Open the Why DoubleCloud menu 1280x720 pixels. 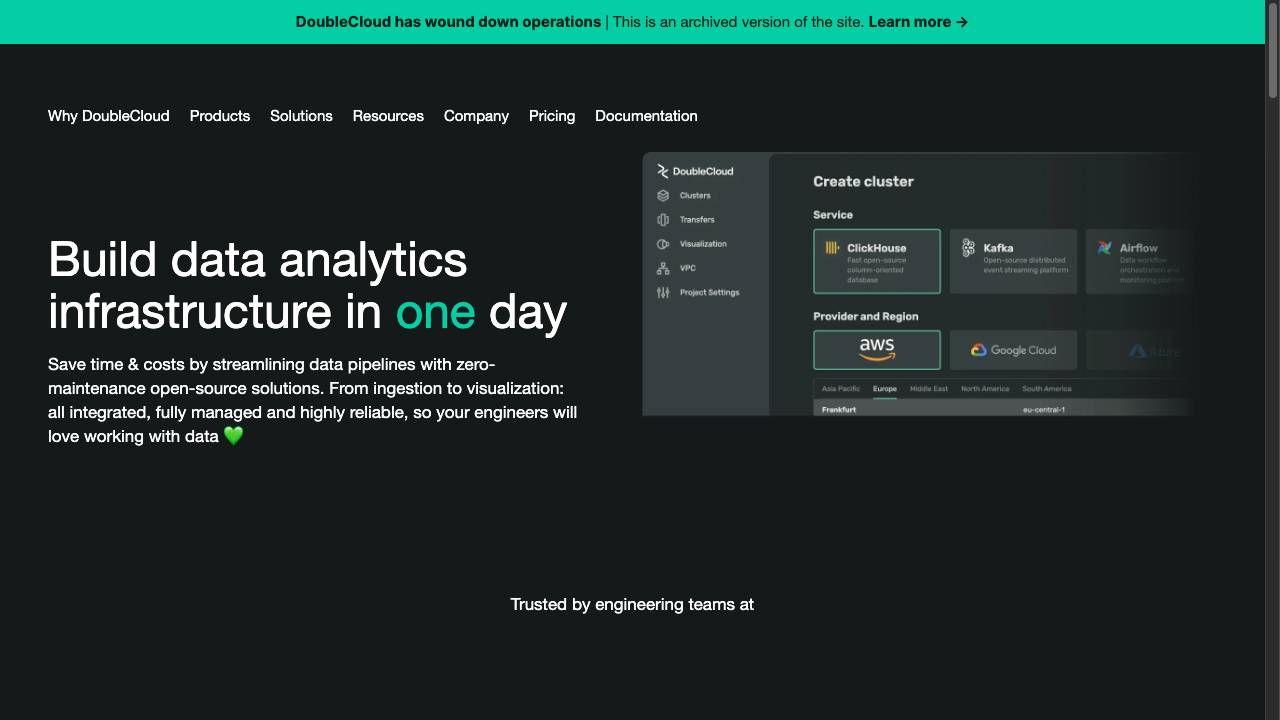pos(109,116)
